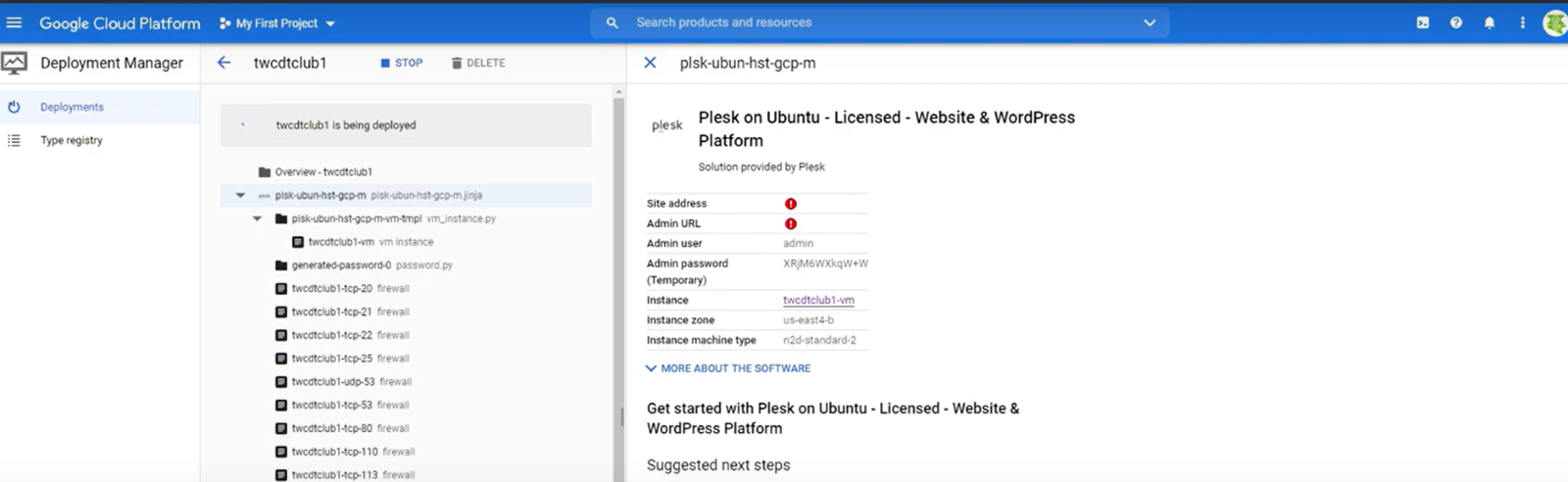Open the three-dot settings menu in header
Viewport: 1568px width, 482px height.
(x=1522, y=23)
